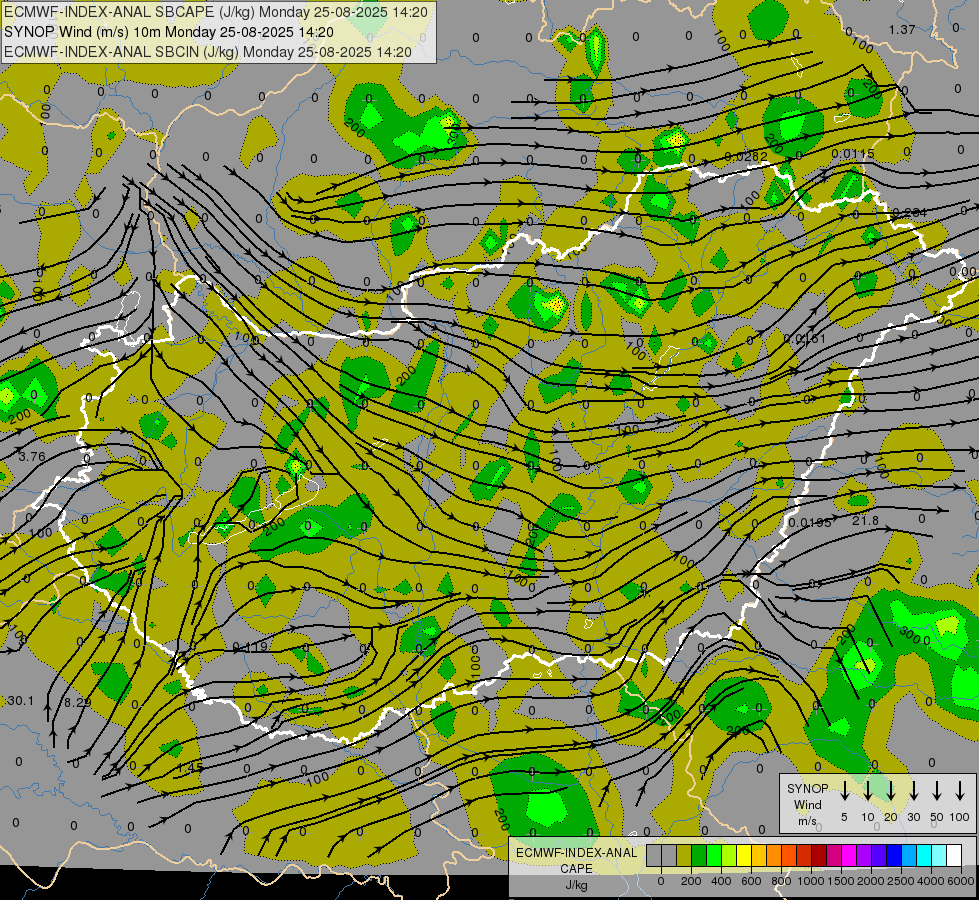Image resolution: width=979 pixels, height=900 pixels.
Task: Click the SYNOP Wind 10m header line
Action: click(169, 32)
